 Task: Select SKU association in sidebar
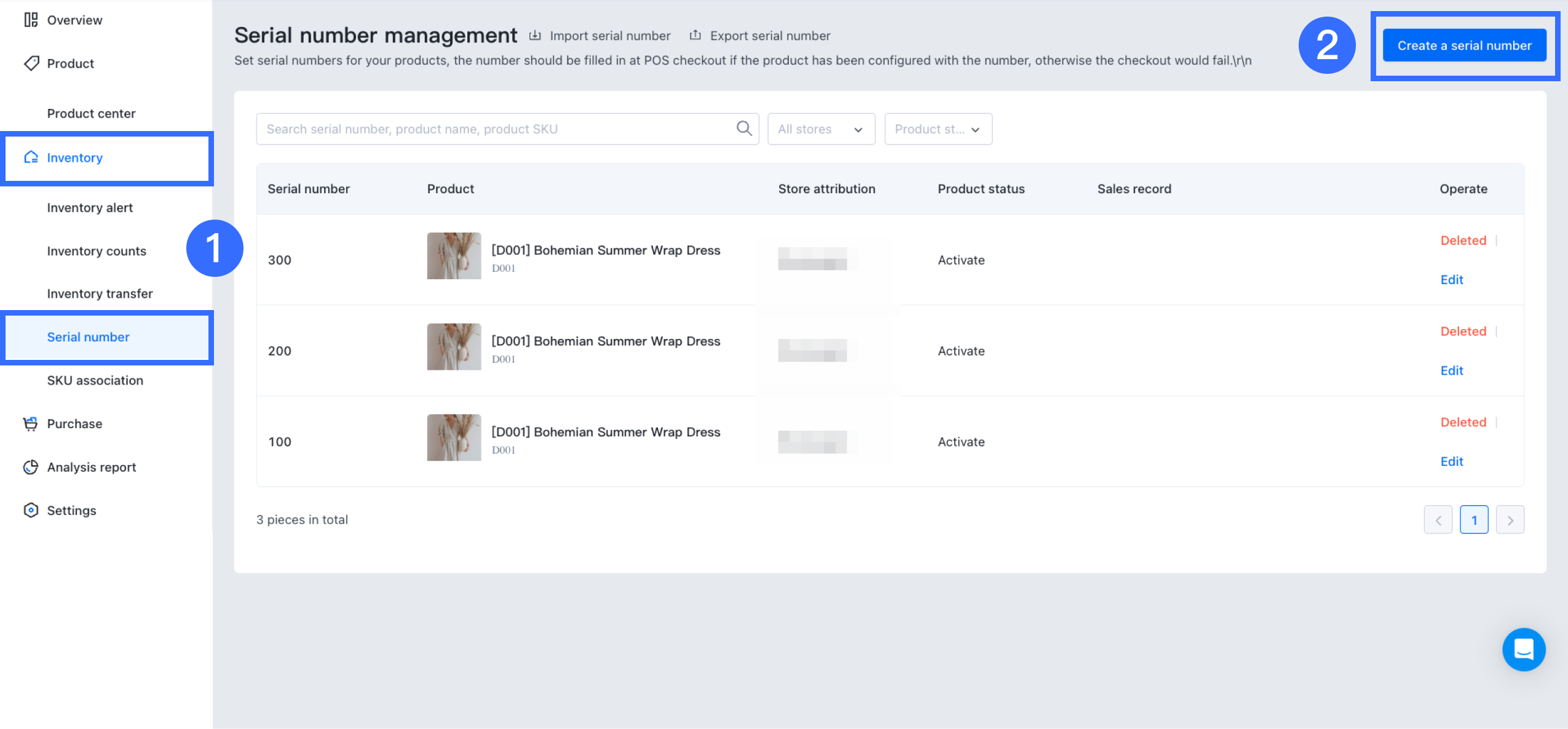[x=95, y=381]
